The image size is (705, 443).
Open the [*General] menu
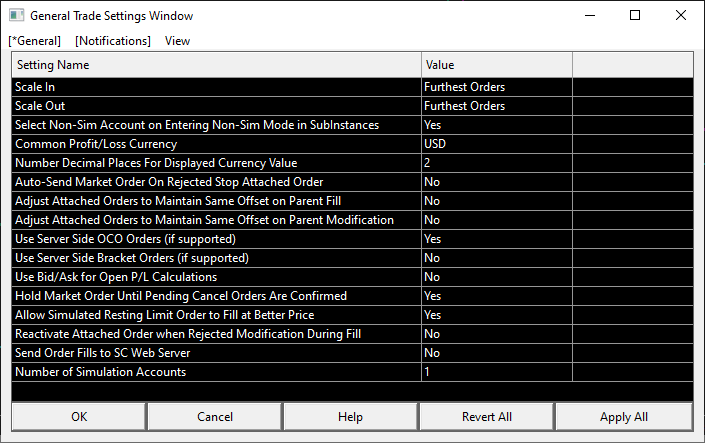tap(35, 41)
